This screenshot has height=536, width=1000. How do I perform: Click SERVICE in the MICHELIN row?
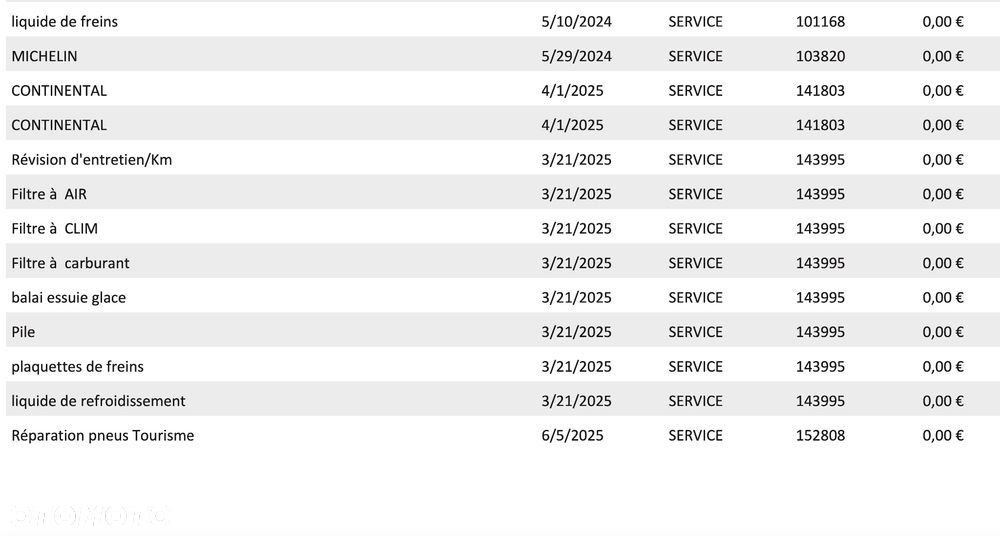pyautogui.click(x=695, y=56)
